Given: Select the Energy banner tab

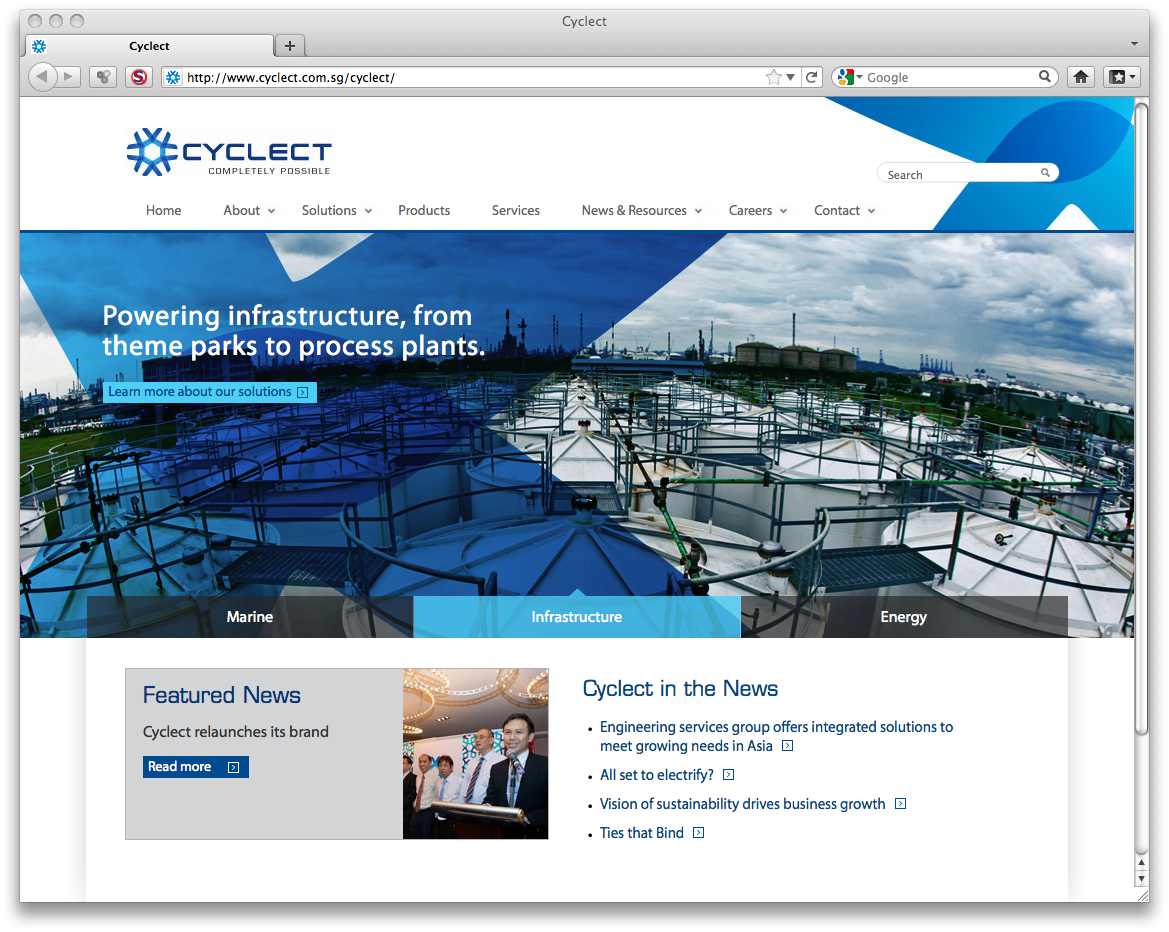Looking at the screenshot, I should (x=903, y=617).
